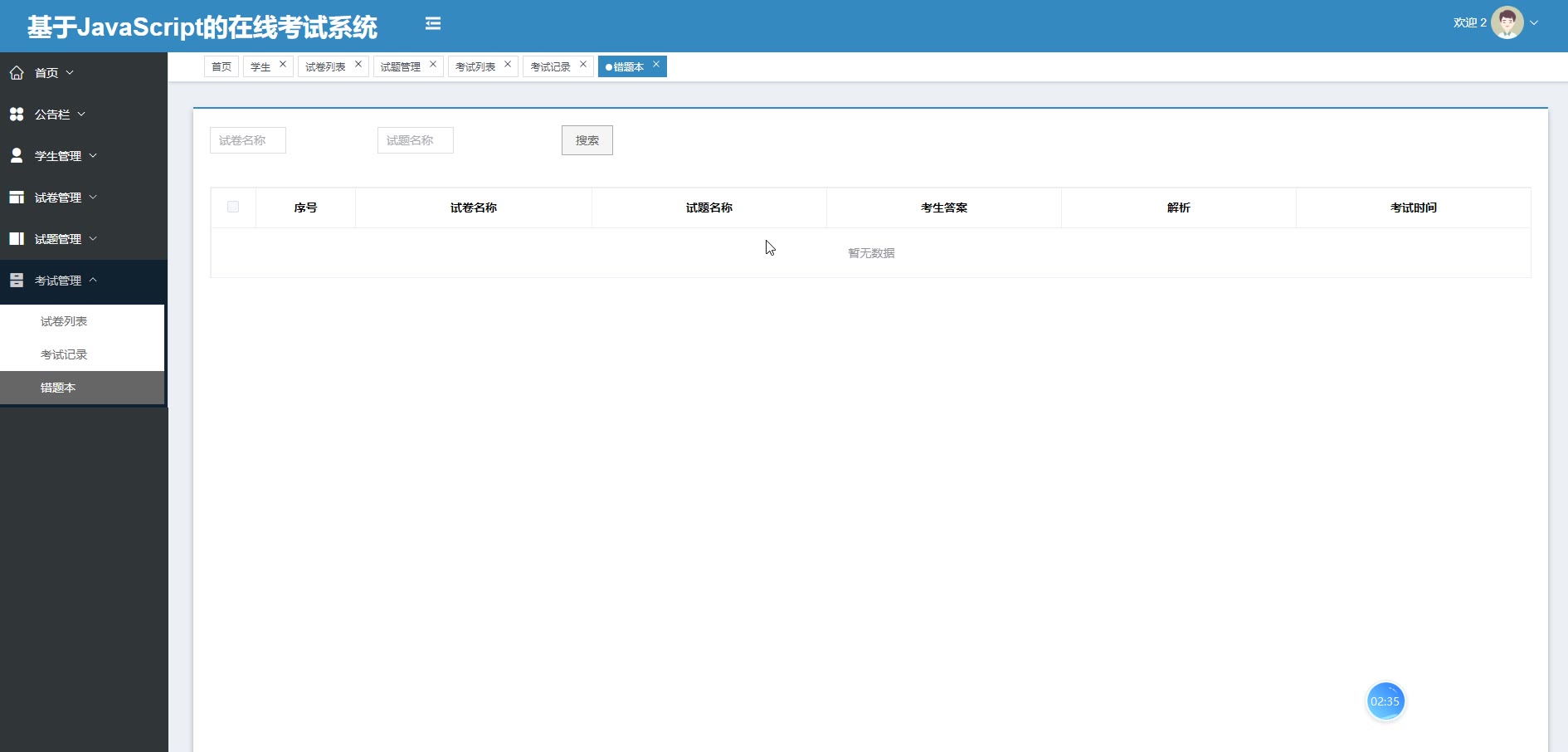Click the 试题管理 sidebar icon
The height and width of the screenshot is (752, 1568).
(17, 239)
